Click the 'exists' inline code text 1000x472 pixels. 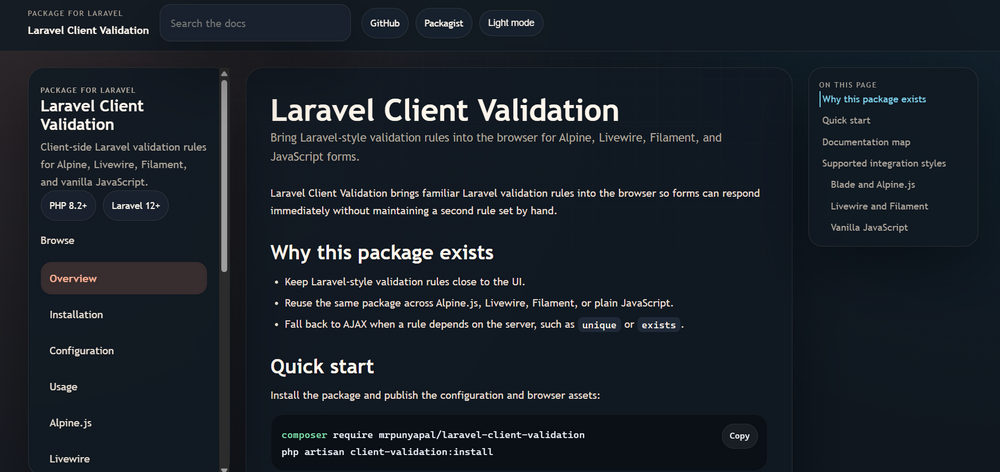pos(659,325)
